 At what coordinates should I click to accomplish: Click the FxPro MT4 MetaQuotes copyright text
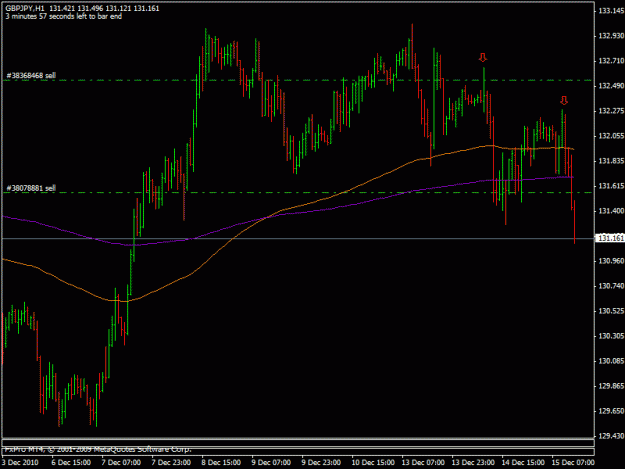(x=98, y=449)
